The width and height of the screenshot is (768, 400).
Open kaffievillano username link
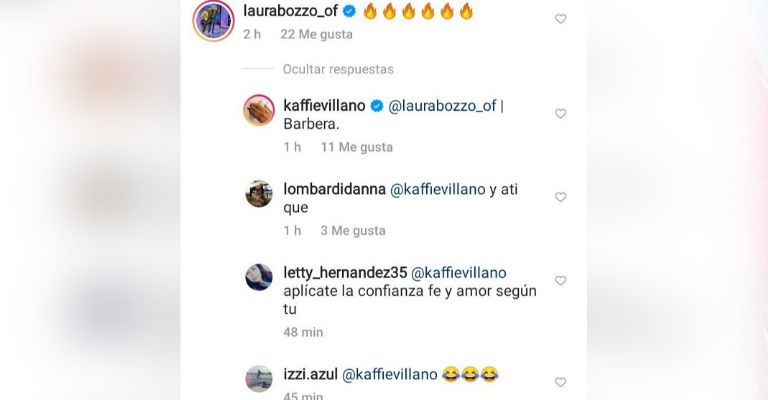[x=324, y=105]
